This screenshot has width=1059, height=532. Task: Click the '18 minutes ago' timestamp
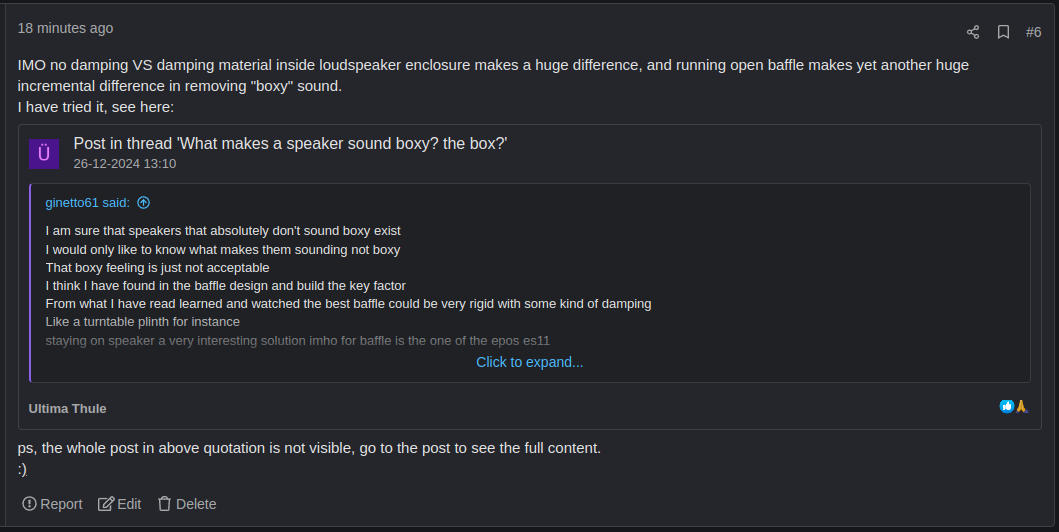[66, 28]
